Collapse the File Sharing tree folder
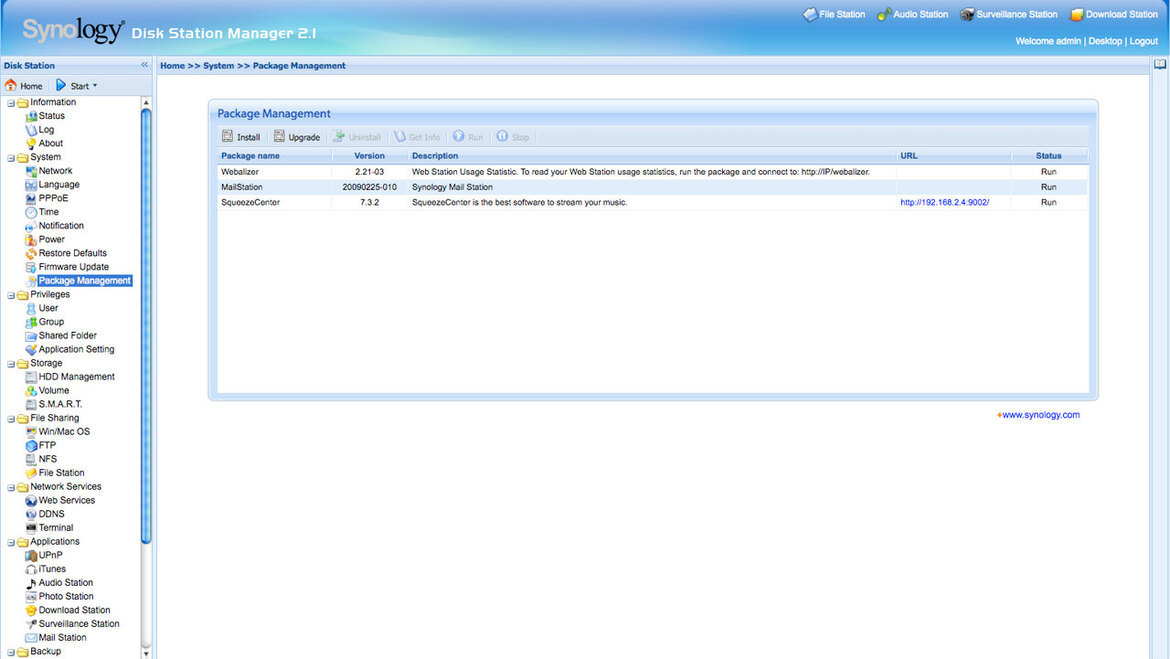The image size is (1170, 659). tap(10, 419)
